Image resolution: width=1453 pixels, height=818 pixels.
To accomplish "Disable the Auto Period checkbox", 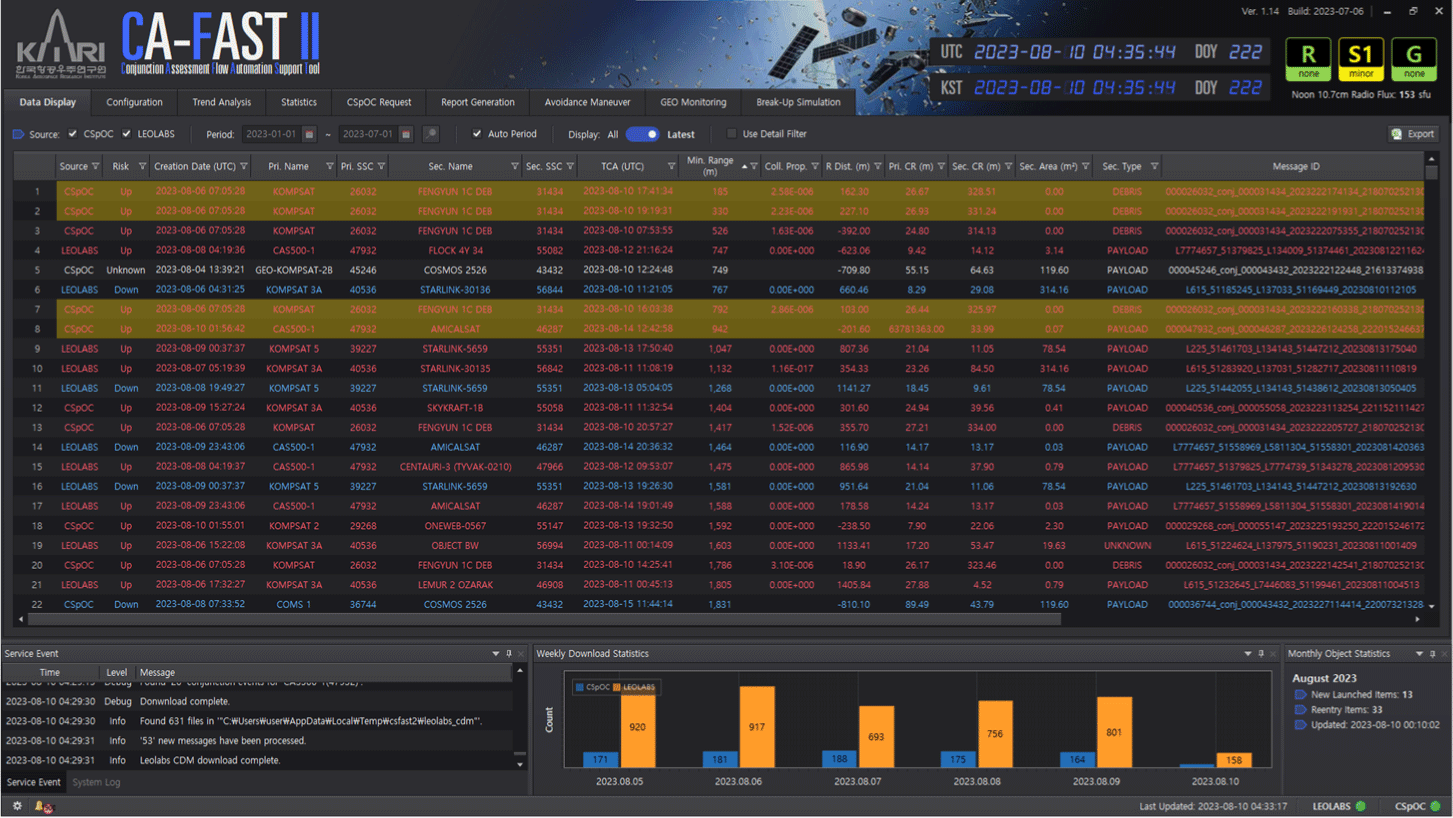I will (x=477, y=134).
